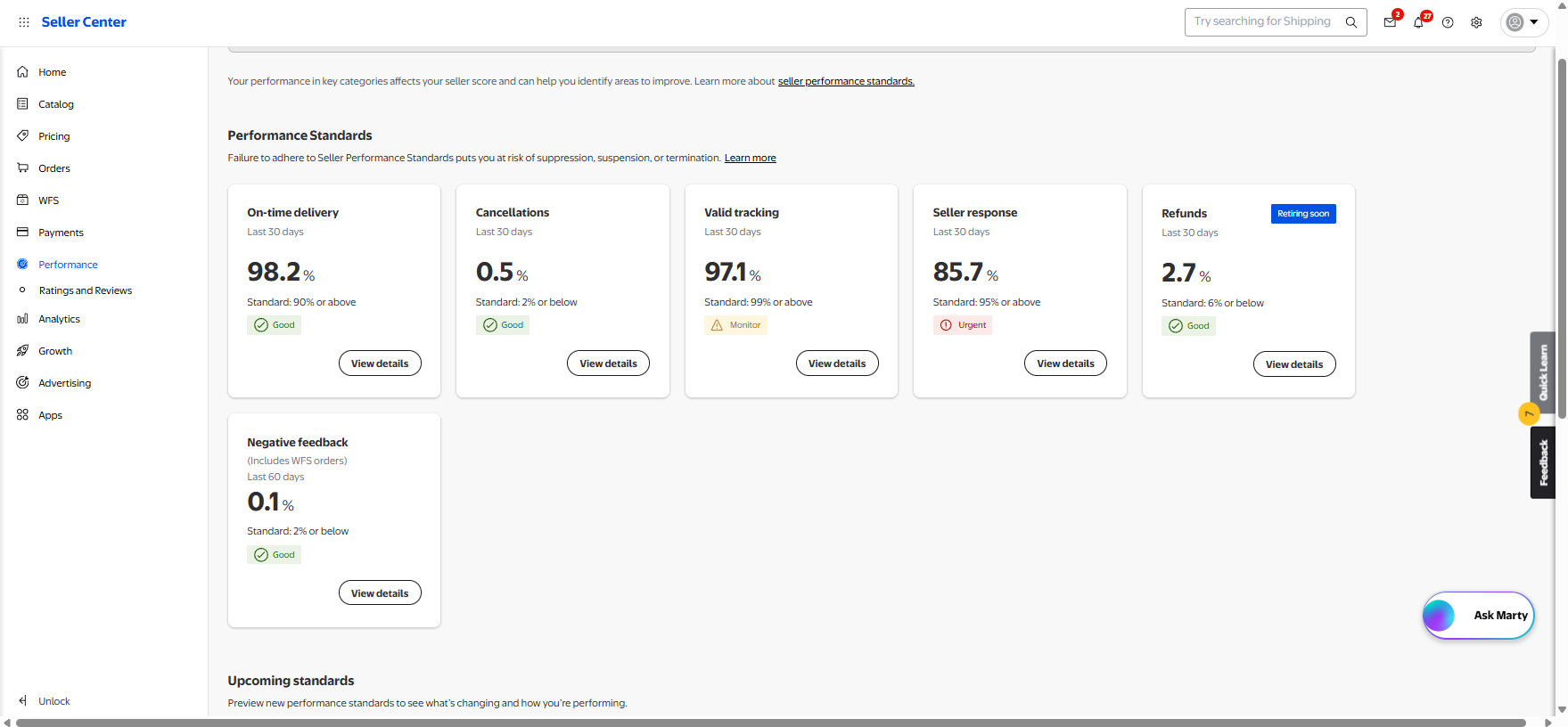The height and width of the screenshot is (727, 1568).
Task: Click the Good status on Negative feedback
Action: tap(274, 555)
